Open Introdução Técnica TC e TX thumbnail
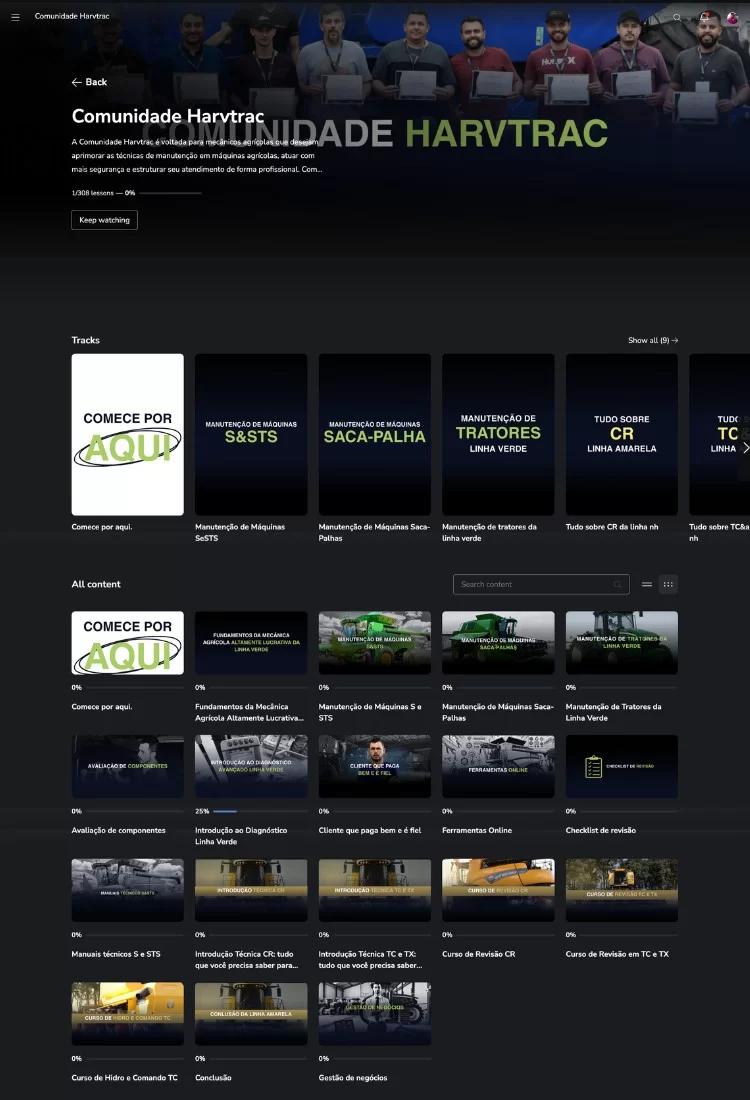The image size is (750, 1100). point(375,890)
